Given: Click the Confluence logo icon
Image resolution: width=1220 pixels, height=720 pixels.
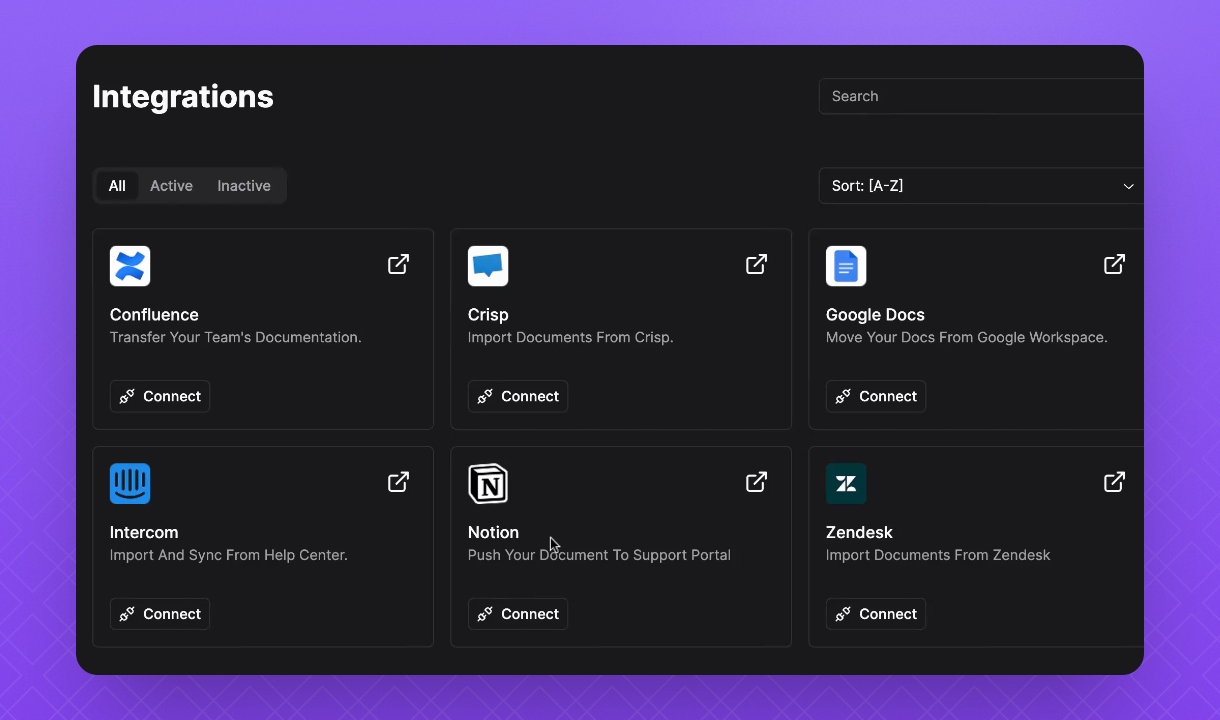Looking at the screenshot, I should [130, 266].
